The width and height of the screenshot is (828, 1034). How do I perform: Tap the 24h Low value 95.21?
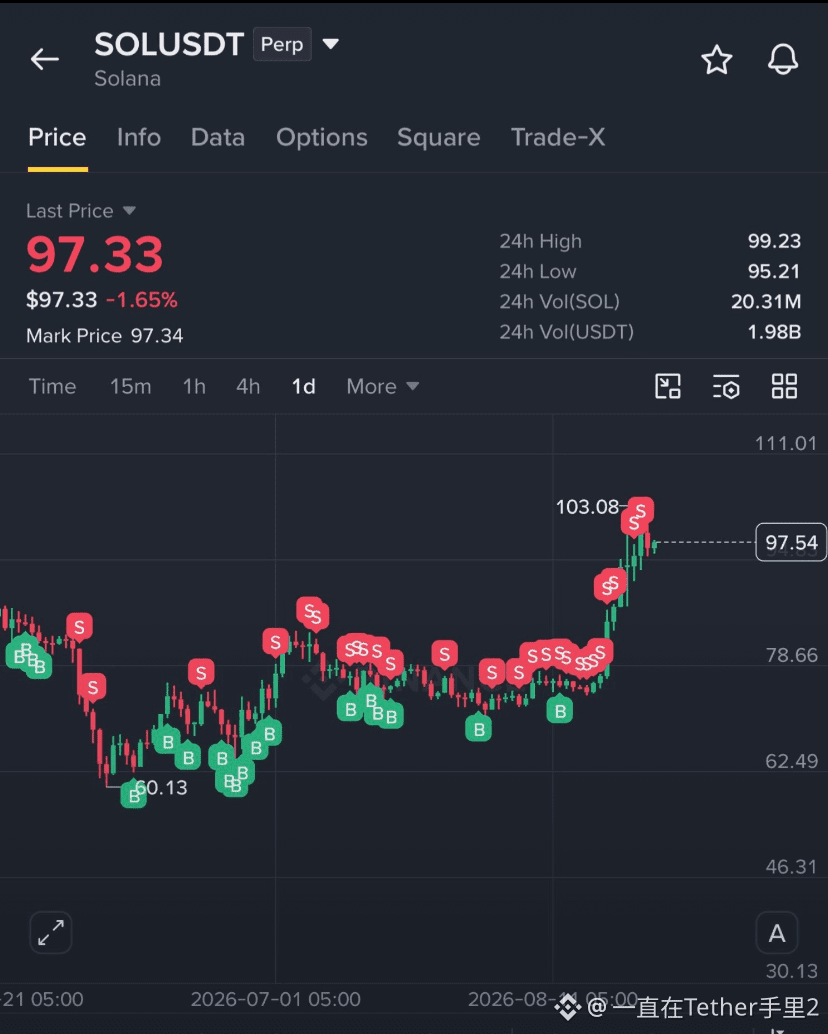coord(774,272)
